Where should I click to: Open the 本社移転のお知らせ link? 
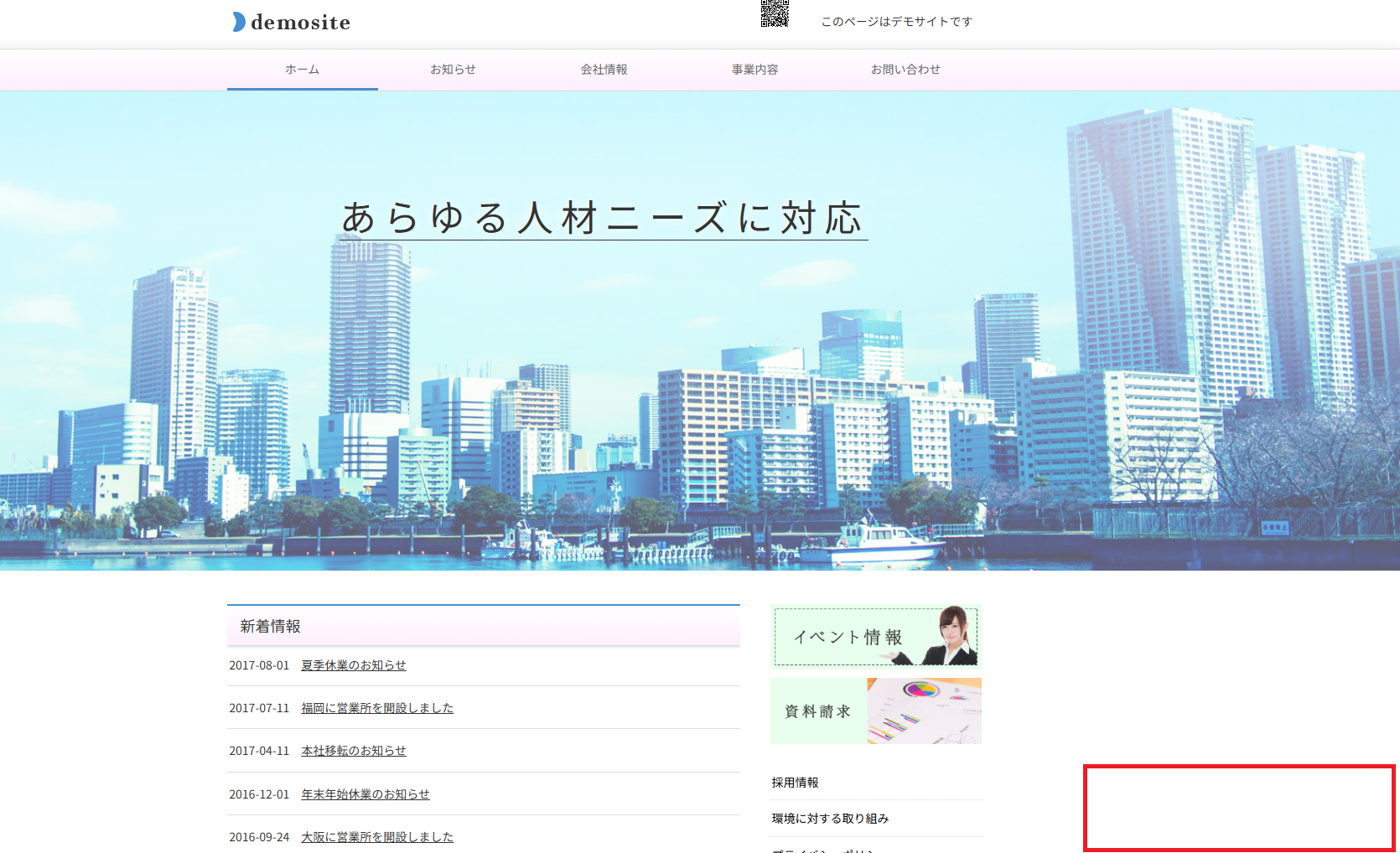(x=353, y=751)
